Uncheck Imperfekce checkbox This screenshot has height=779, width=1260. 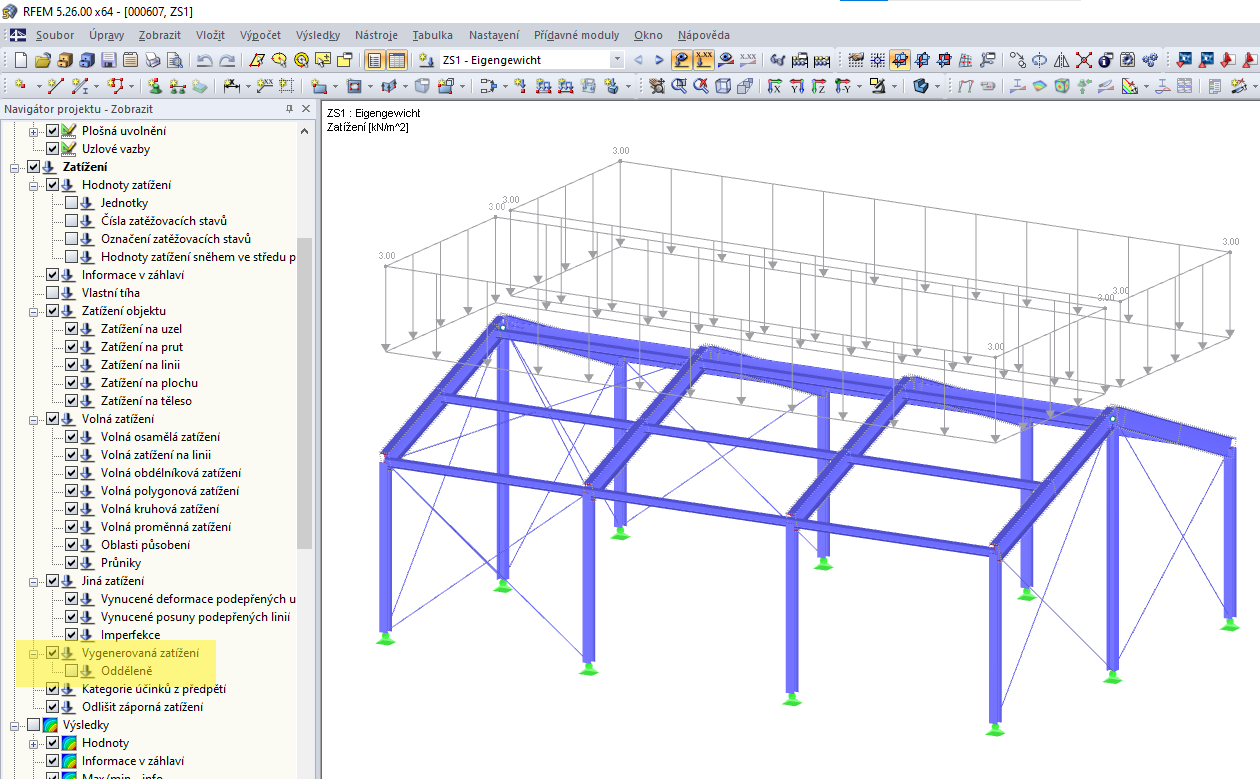[x=71, y=635]
